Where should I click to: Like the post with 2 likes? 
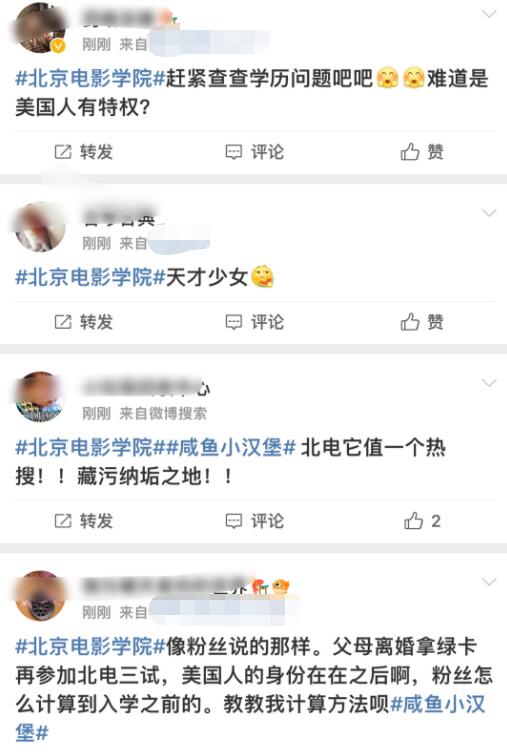tap(422, 521)
